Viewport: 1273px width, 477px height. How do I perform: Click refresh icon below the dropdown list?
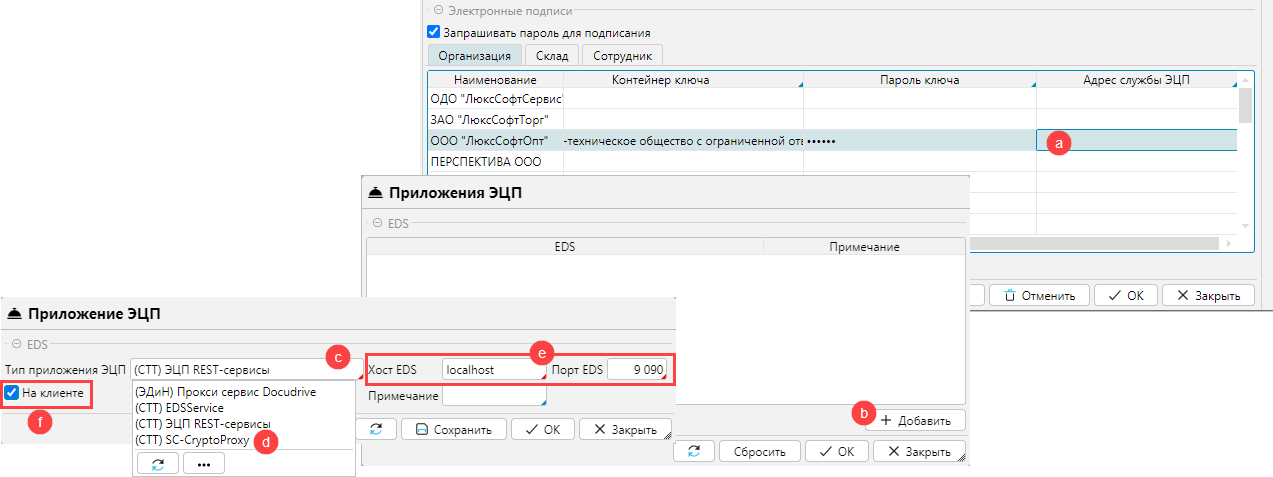click(157, 463)
